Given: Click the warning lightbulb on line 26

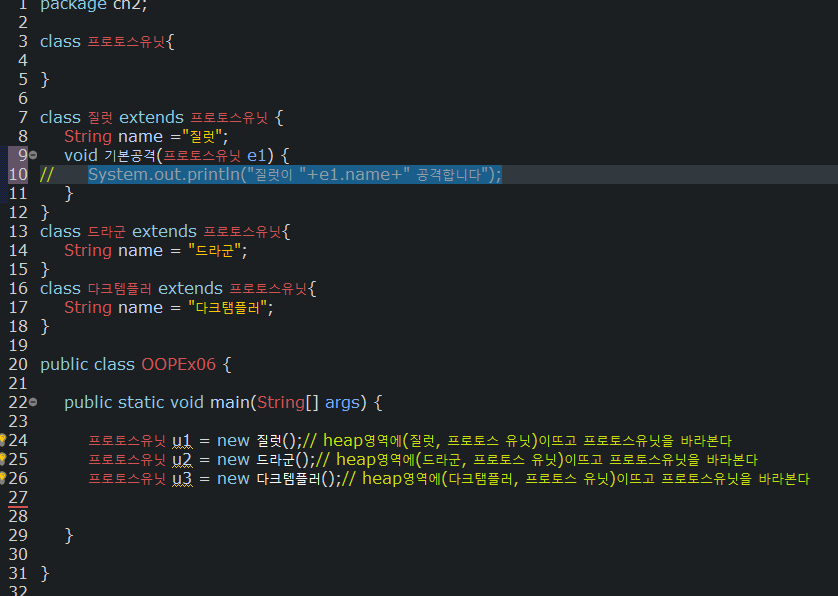Looking at the screenshot, I should tap(2, 478).
